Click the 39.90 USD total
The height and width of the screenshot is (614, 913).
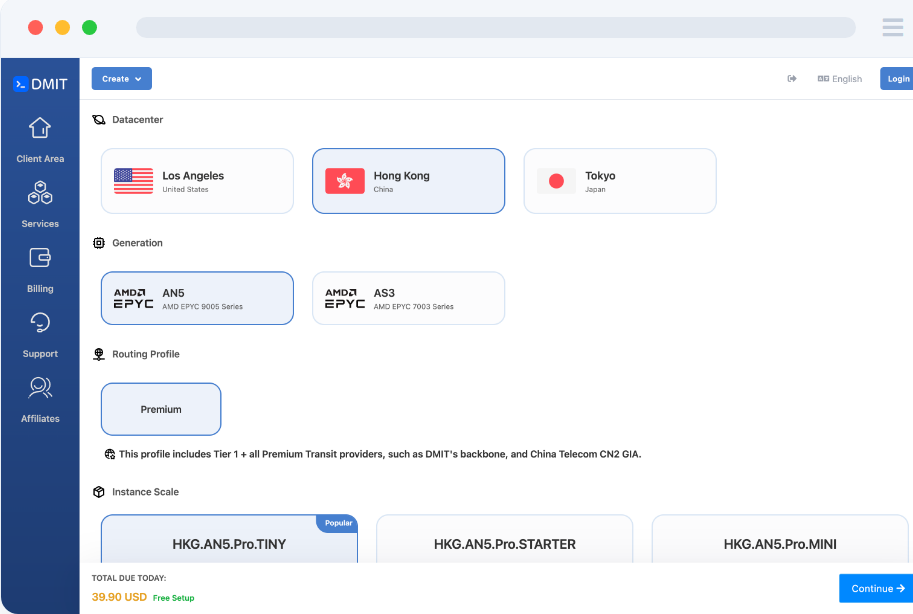pos(119,597)
